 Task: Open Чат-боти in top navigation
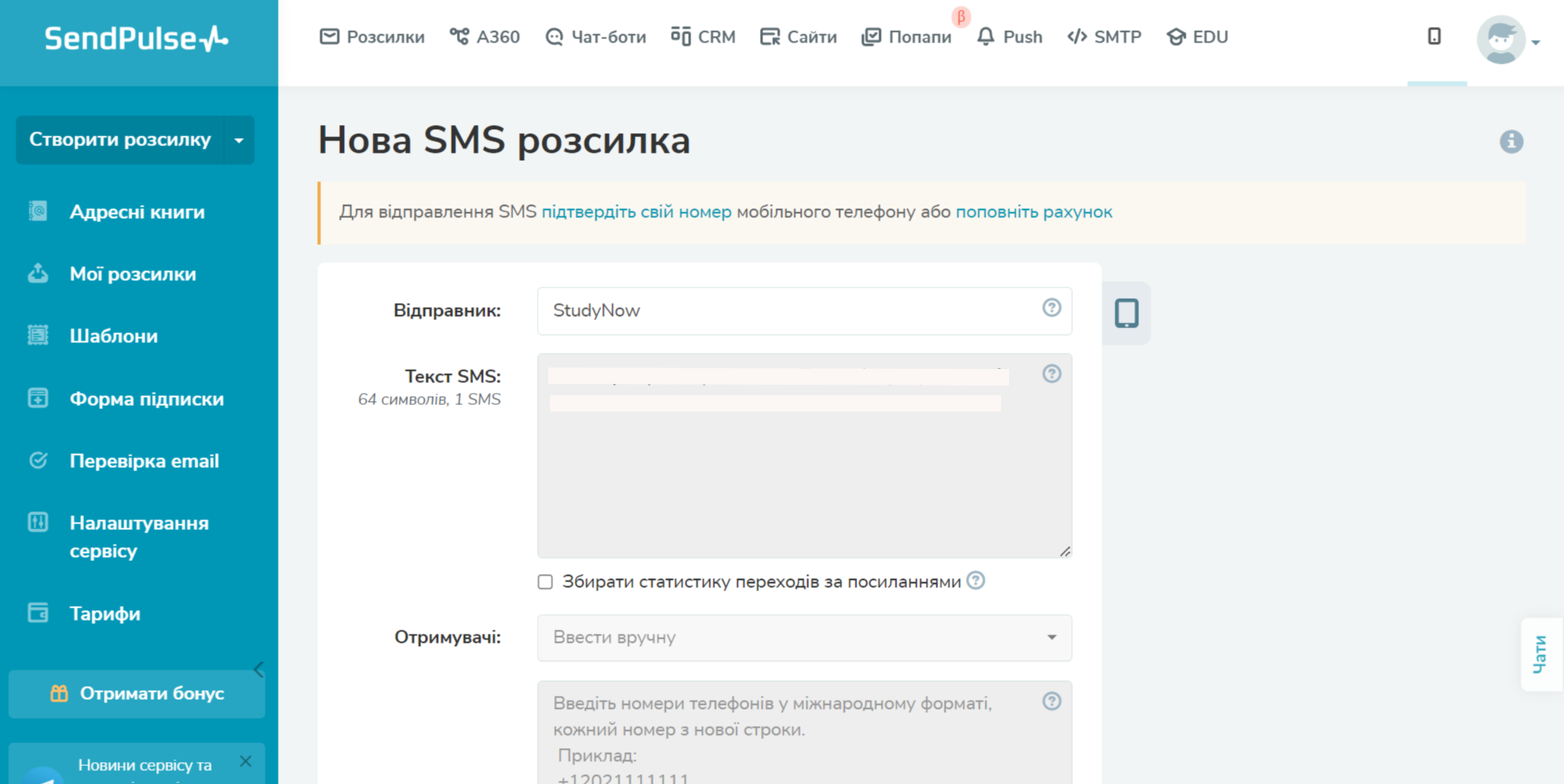[595, 37]
